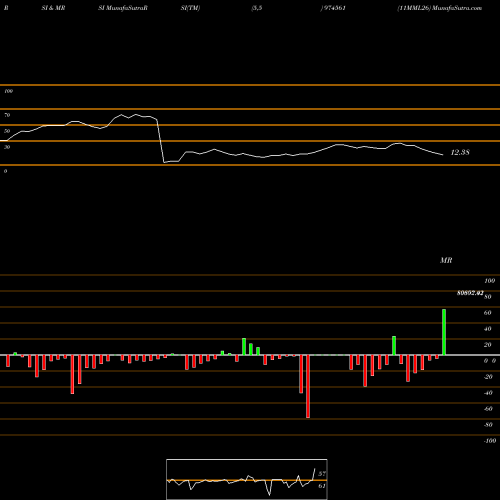The width and height of the screenshot is (500, 500).
Task: Click the 70 label on RSI axis
Action: 7,115
